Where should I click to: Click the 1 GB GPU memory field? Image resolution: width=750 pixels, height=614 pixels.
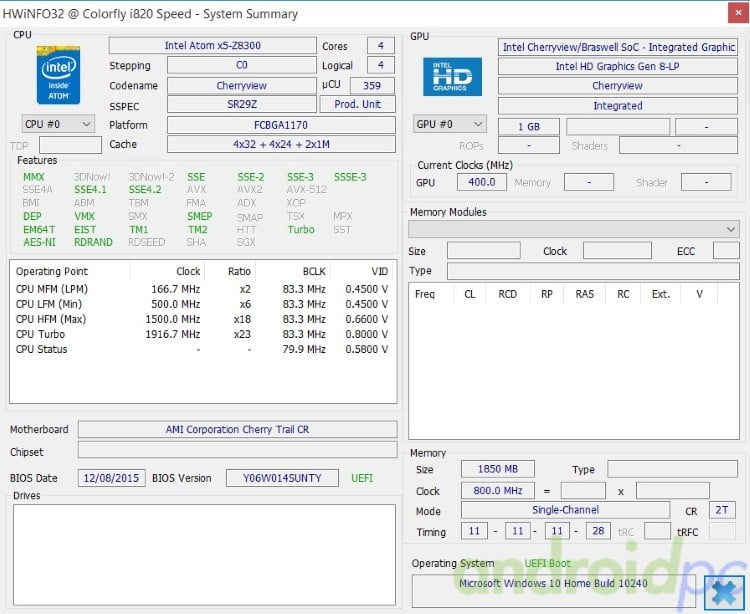pyautogui.click(x=529, y=127)
